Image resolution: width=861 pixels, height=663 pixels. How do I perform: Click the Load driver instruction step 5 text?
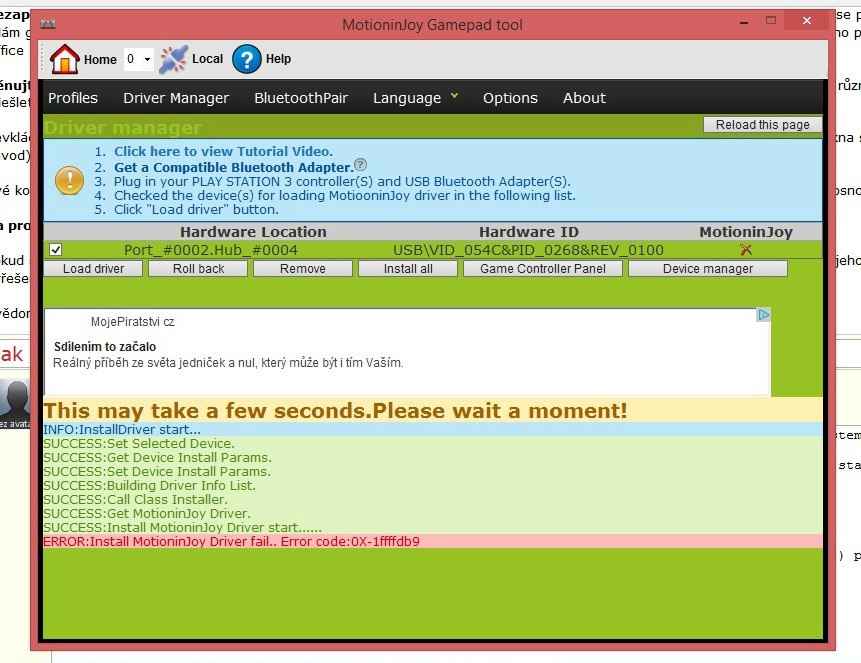(196, 209)
